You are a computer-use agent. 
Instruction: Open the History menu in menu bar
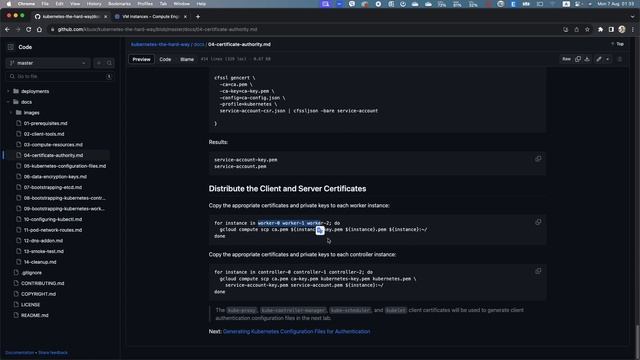click(x=94, y=4)
